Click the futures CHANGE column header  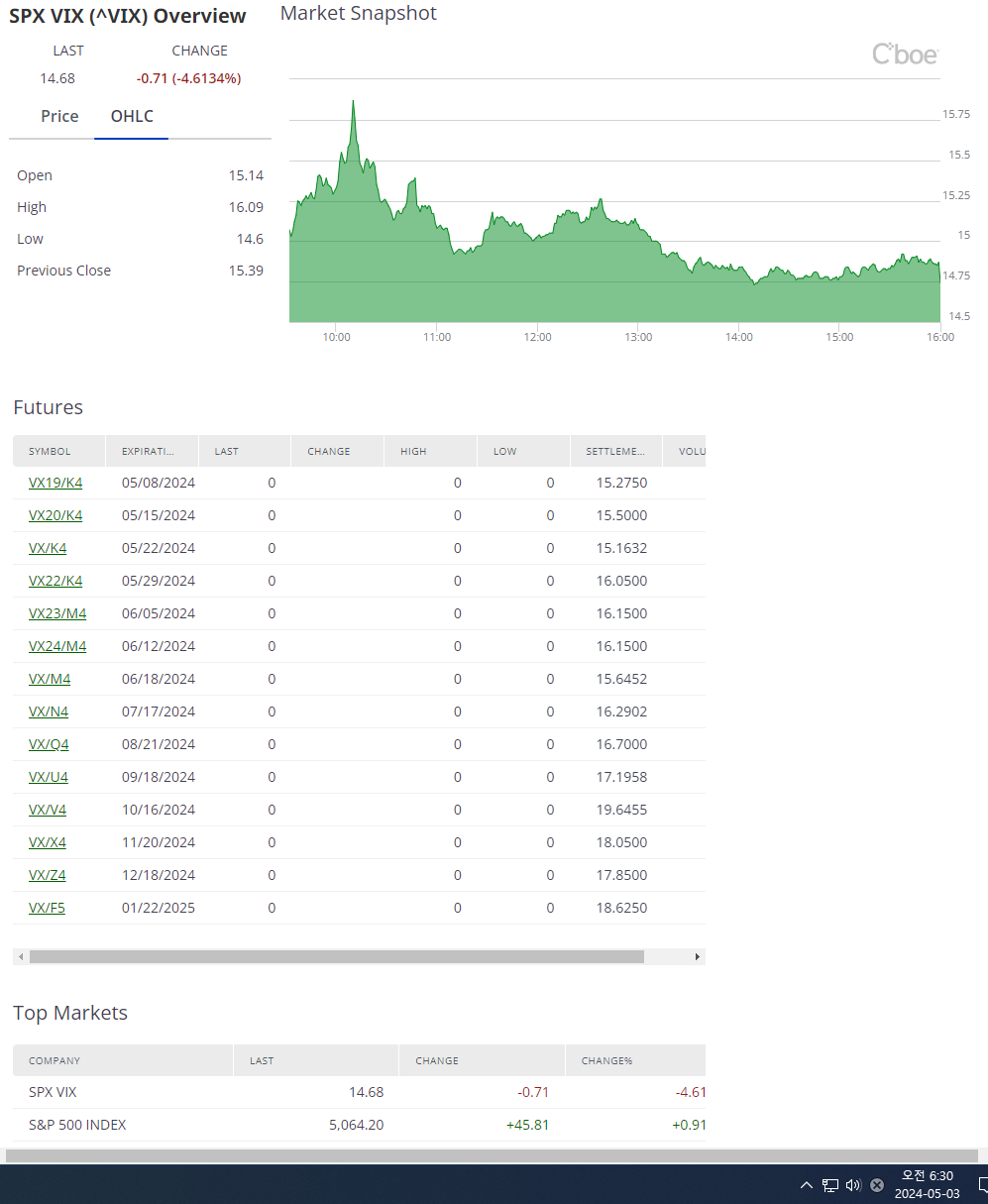(338, 451)
